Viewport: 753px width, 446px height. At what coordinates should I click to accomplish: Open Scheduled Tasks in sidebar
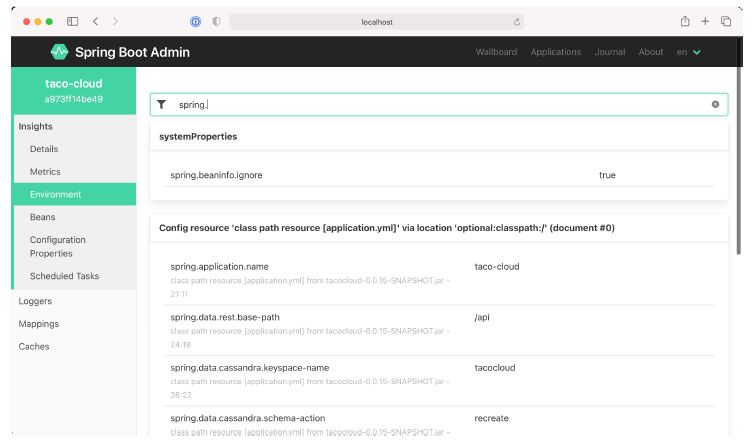point(64,276)
